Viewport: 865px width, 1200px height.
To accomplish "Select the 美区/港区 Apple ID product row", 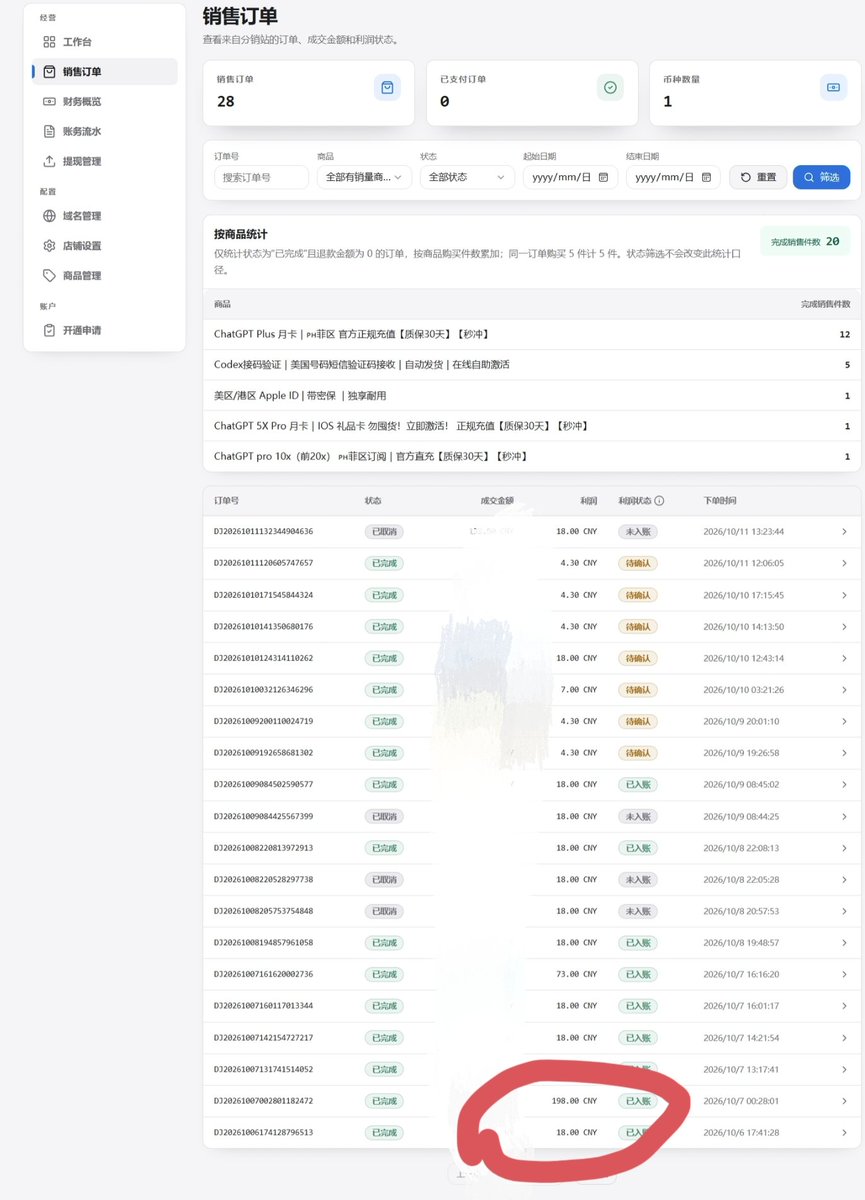I will point(532,396).
